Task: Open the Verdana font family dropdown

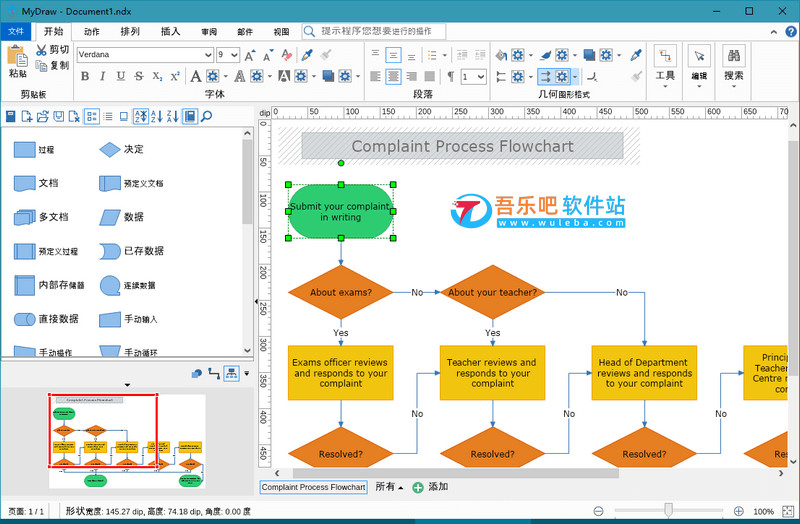Action: coord(208,55)
